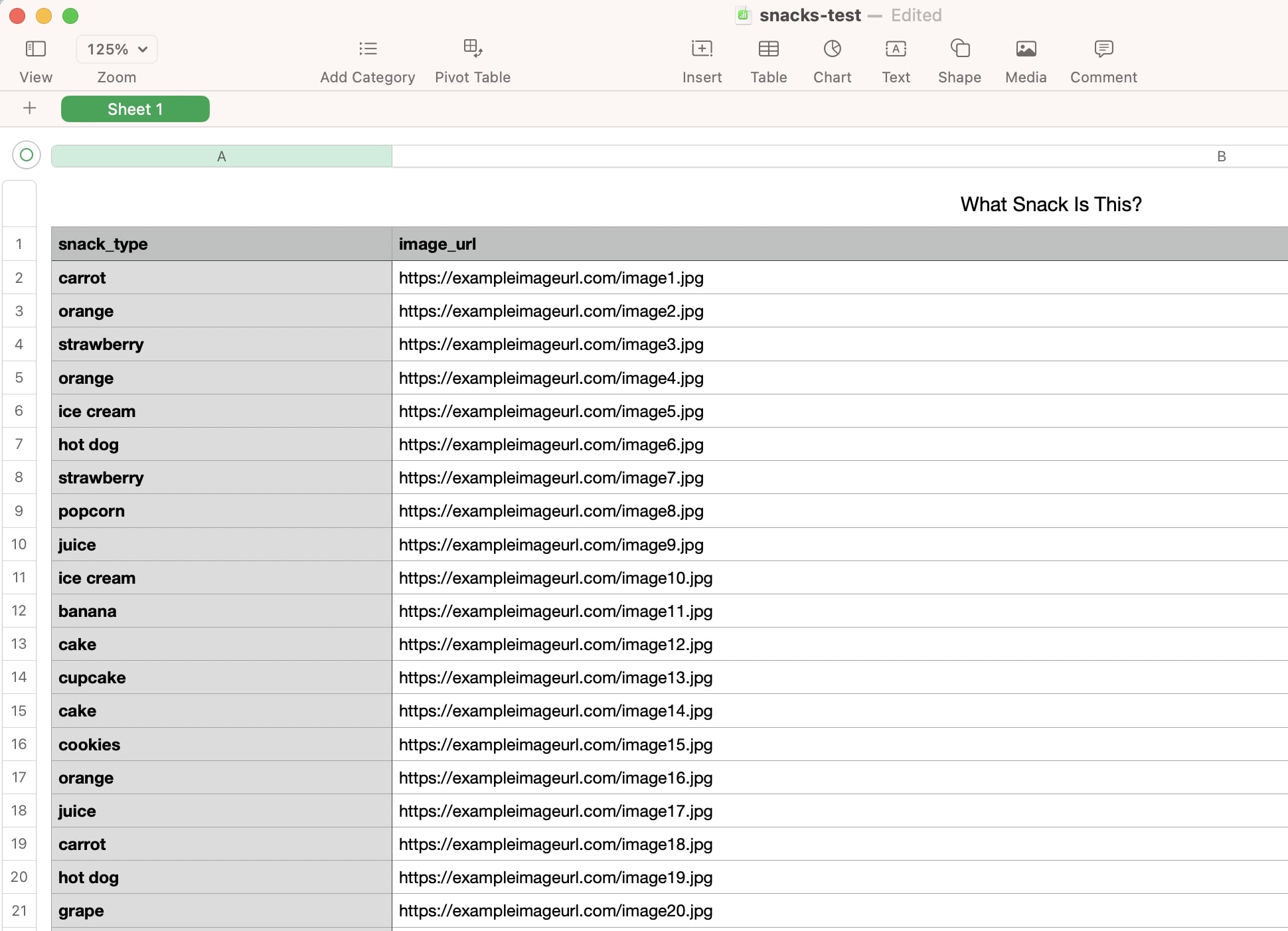Open the Insert menu icon

click(702, 48)
